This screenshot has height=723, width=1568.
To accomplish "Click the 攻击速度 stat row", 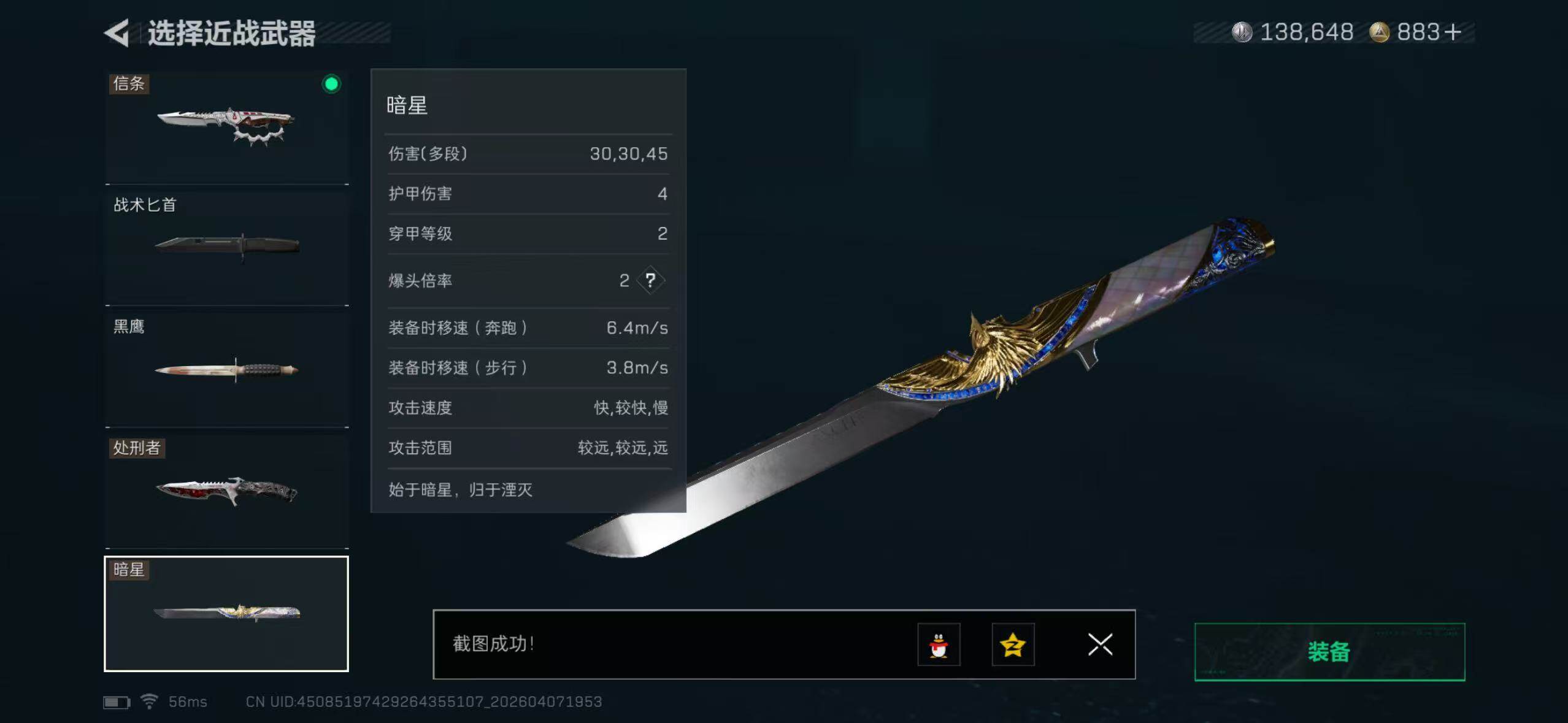I will click(528, 408).
